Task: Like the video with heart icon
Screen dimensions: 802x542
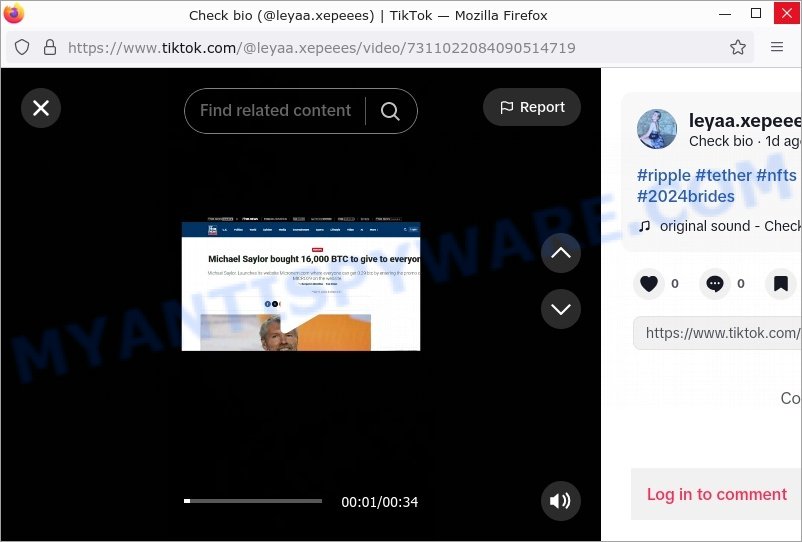Action: click(x=649, y=283)
